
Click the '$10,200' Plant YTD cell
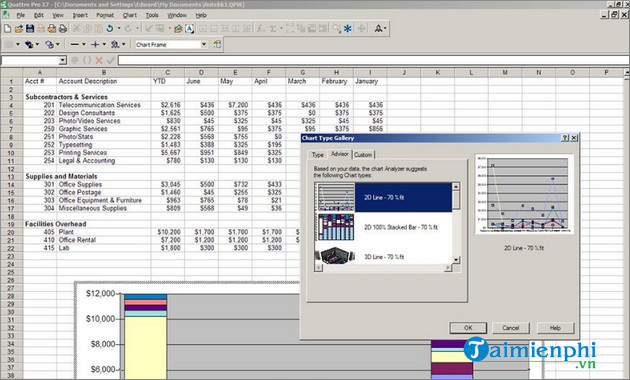tap(169, 232)
